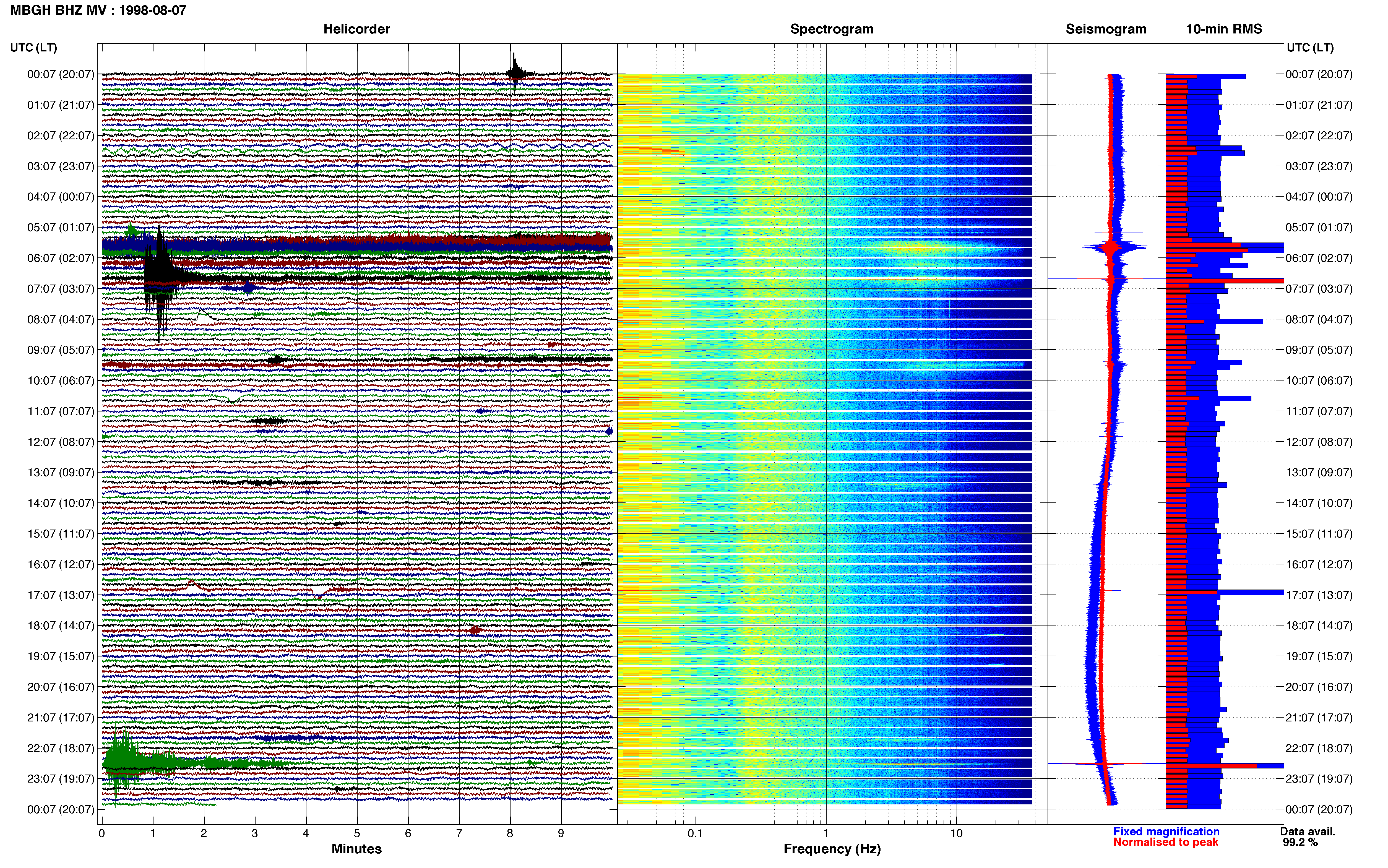Click the long RMS bar at 17:07
This screenshot has width=1388, height=868.
coord(1225,592)
